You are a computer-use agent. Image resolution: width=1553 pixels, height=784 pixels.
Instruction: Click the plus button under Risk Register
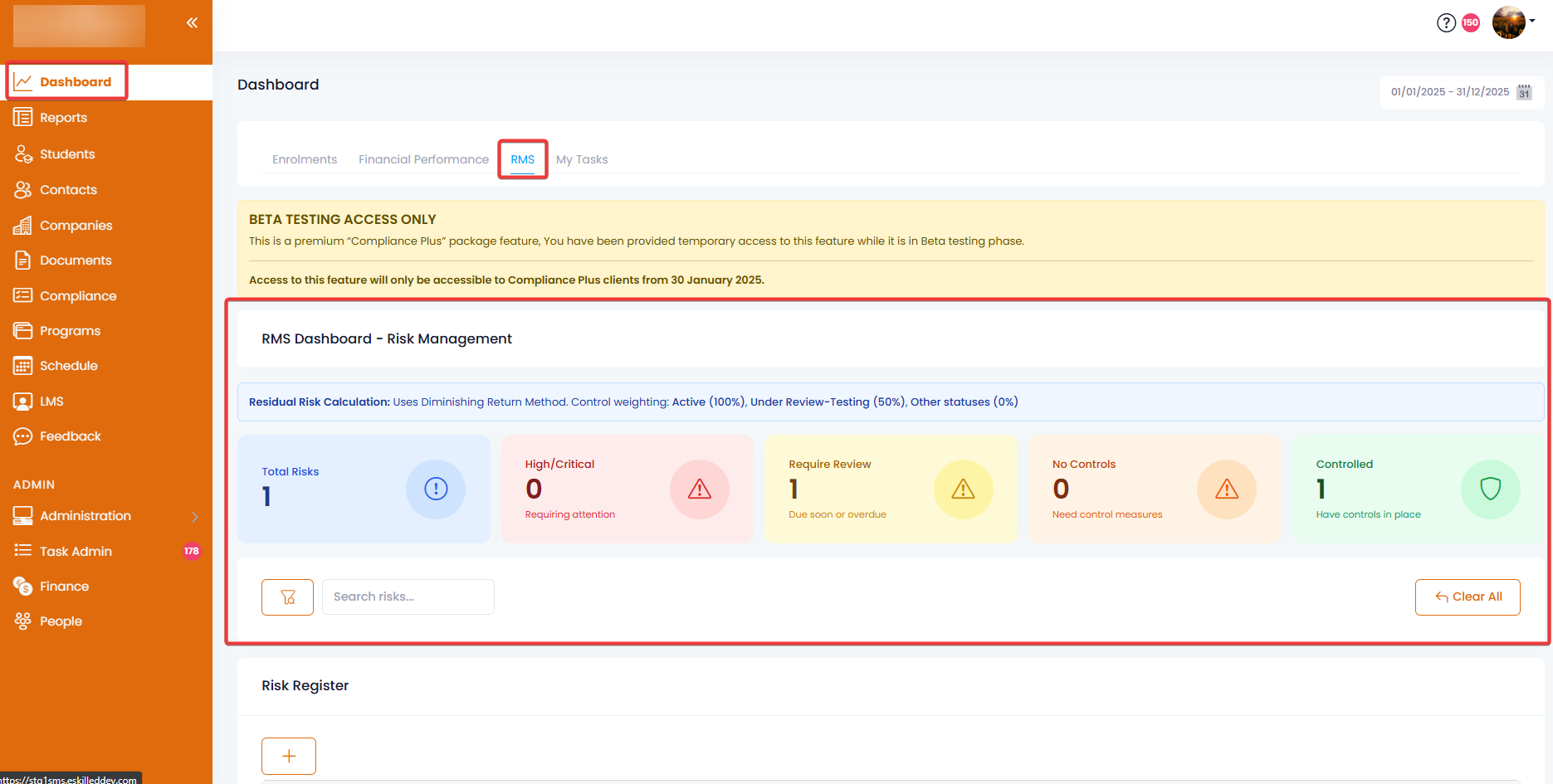click(x=289, y=756)
